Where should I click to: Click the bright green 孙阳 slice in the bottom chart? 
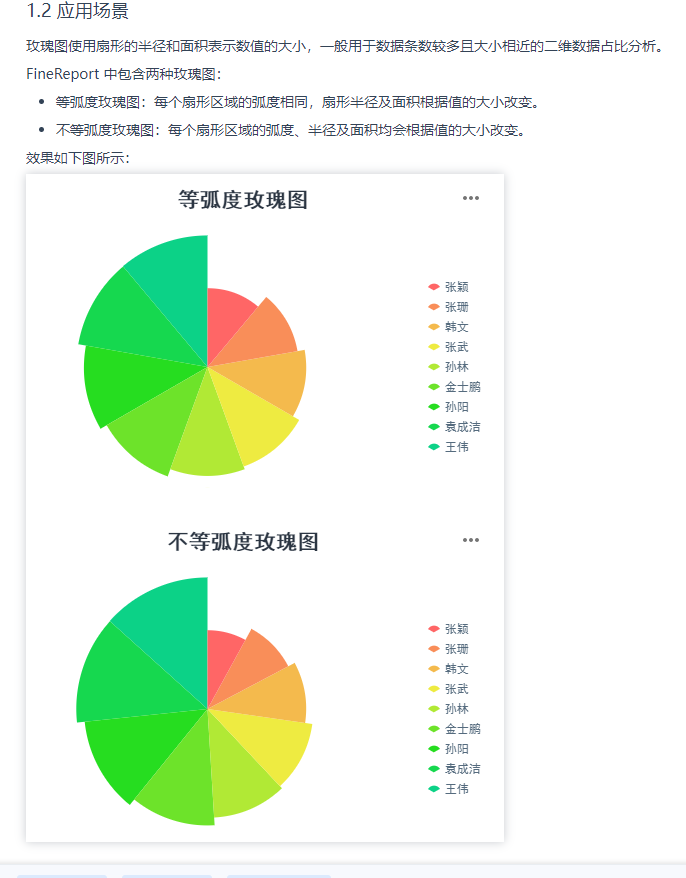135,750
